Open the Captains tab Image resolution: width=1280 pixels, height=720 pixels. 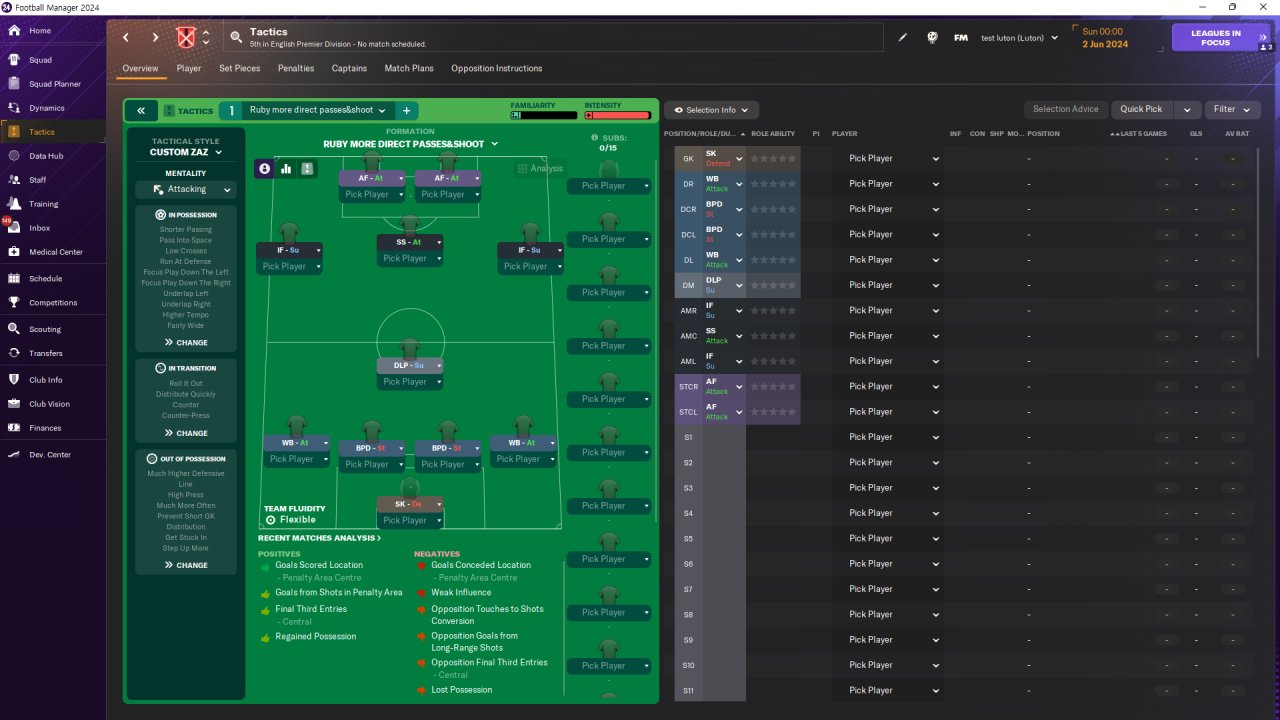[x=349, y=68]
